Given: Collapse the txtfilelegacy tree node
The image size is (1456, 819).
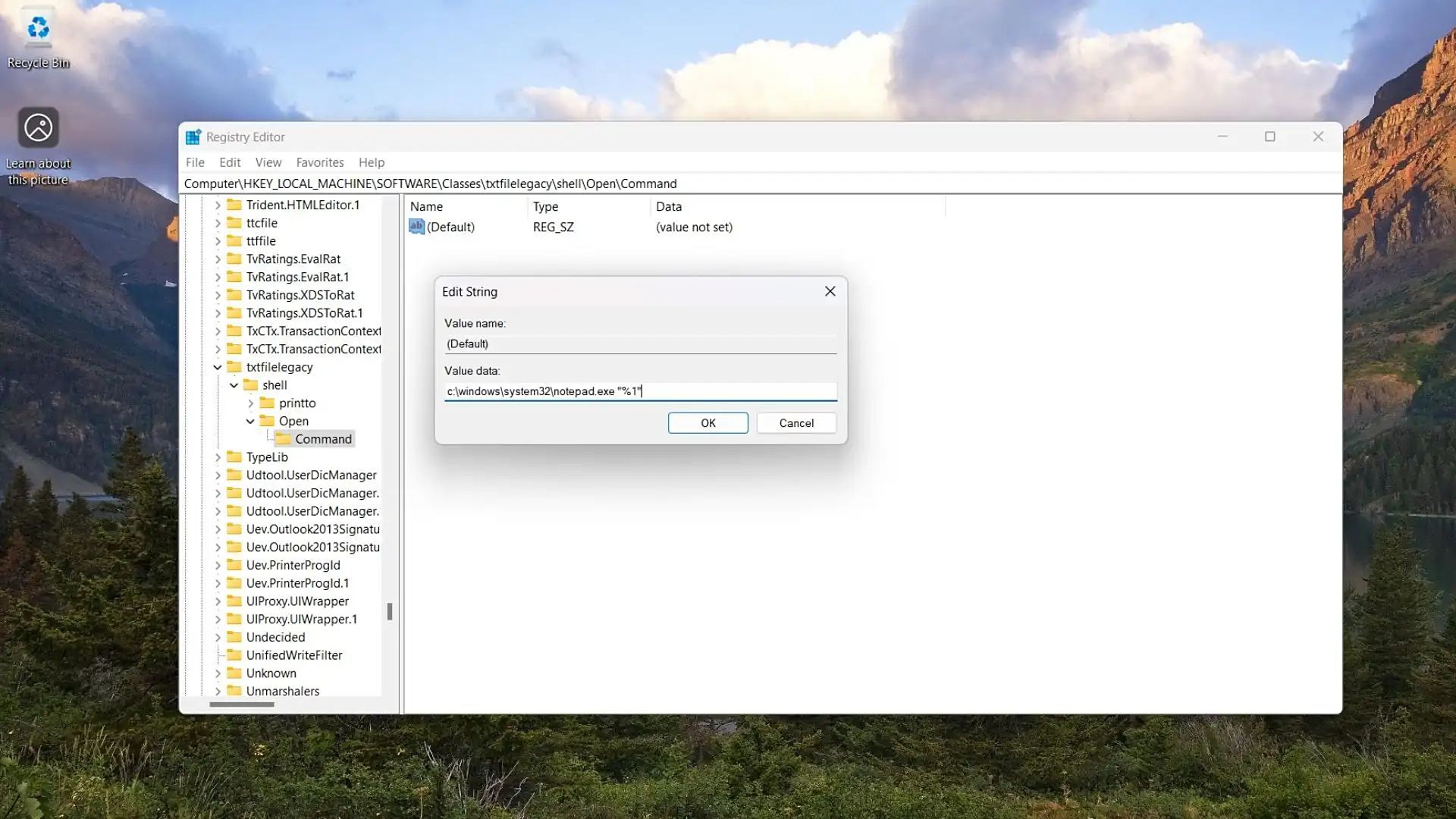Looking at the screenshot, I should (218, 367).
